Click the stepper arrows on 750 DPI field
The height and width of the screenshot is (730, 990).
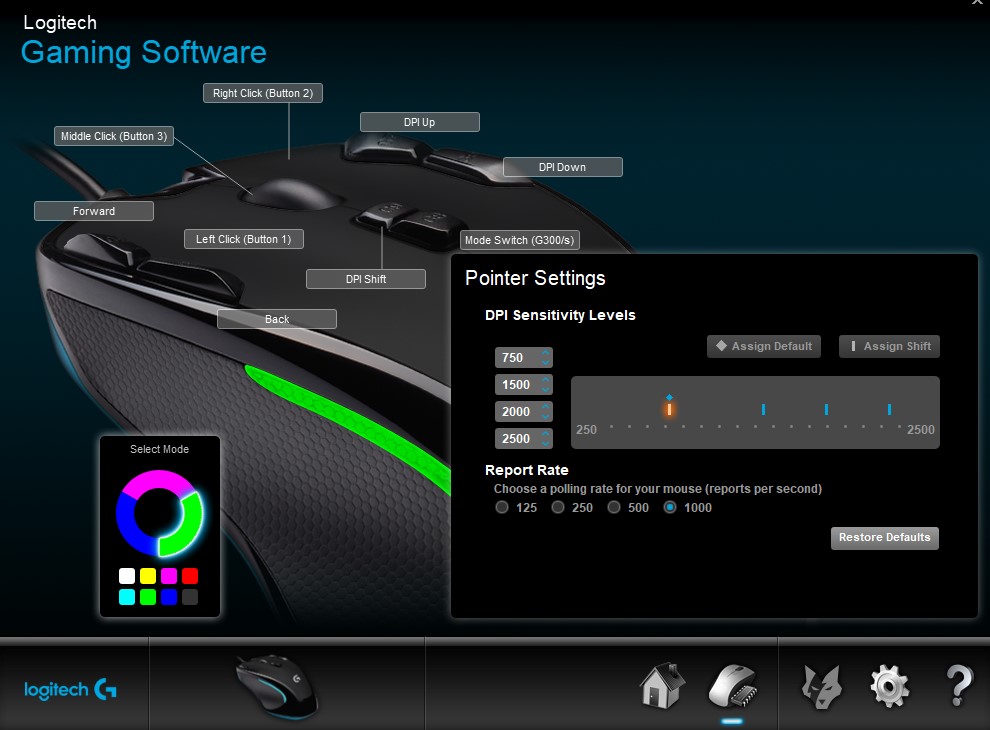545,358
